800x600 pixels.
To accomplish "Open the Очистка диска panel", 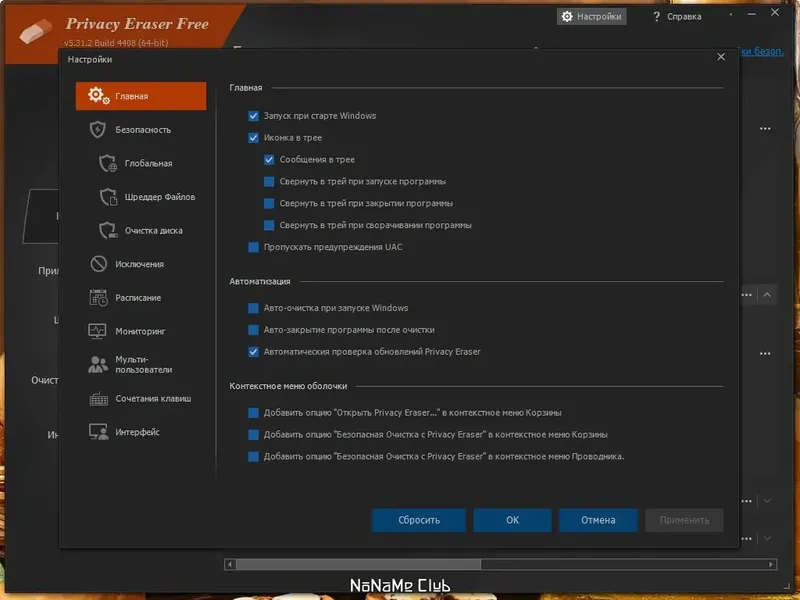I will (144, 230).
